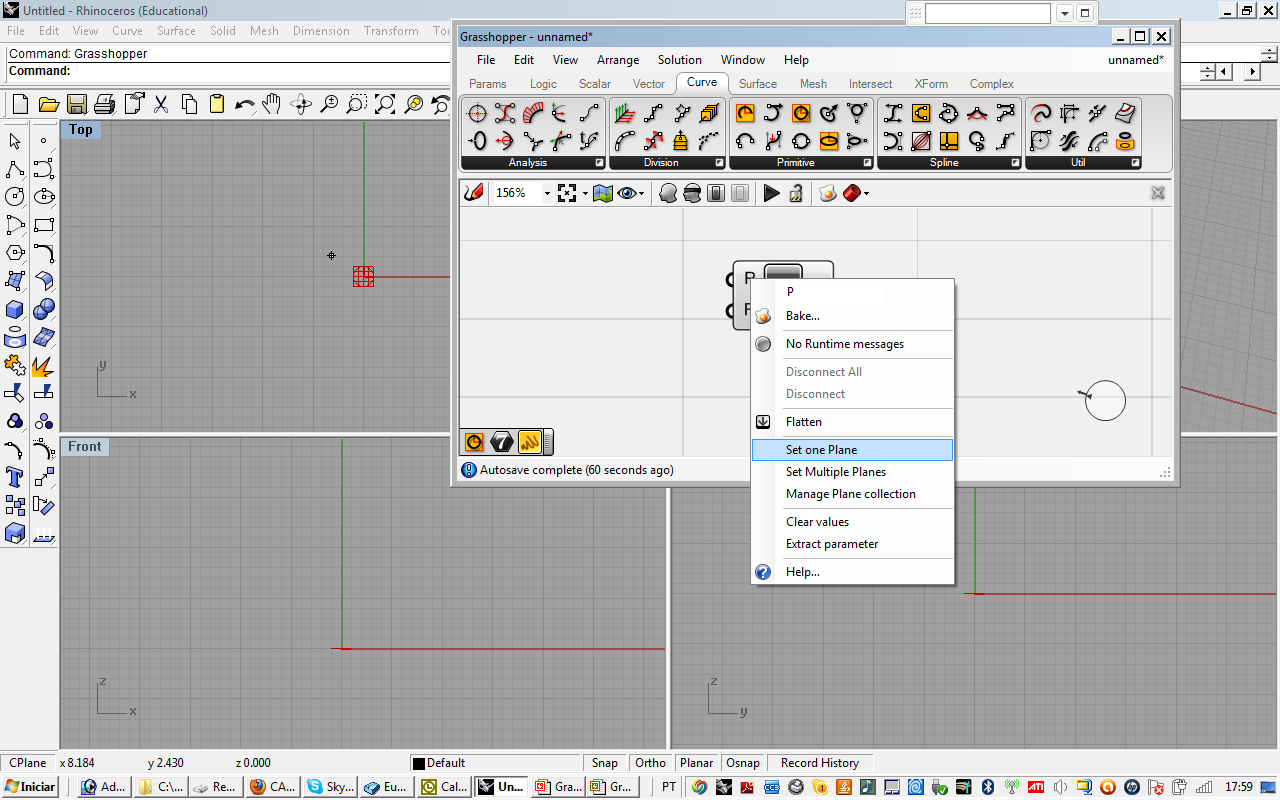Expand the Util panel
Image resolution: width=1280 pixels, height=800 pixels.
coord(1135,162)
